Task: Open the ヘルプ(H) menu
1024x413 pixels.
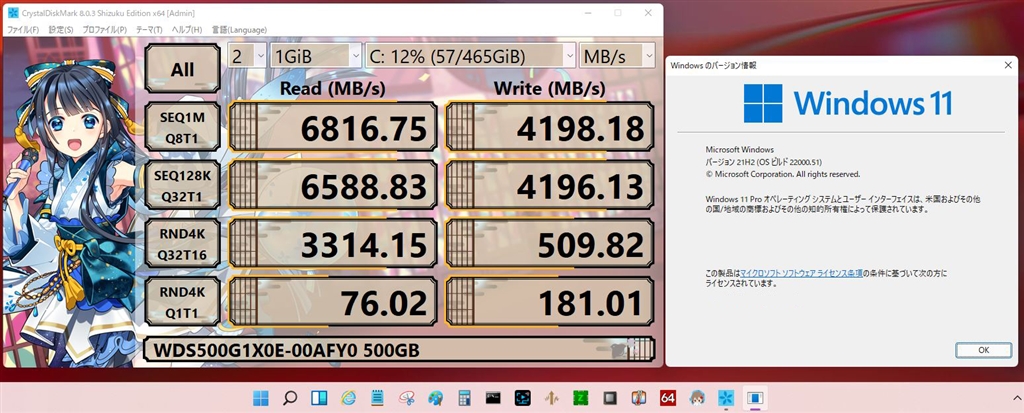Action: click(187, 30)
